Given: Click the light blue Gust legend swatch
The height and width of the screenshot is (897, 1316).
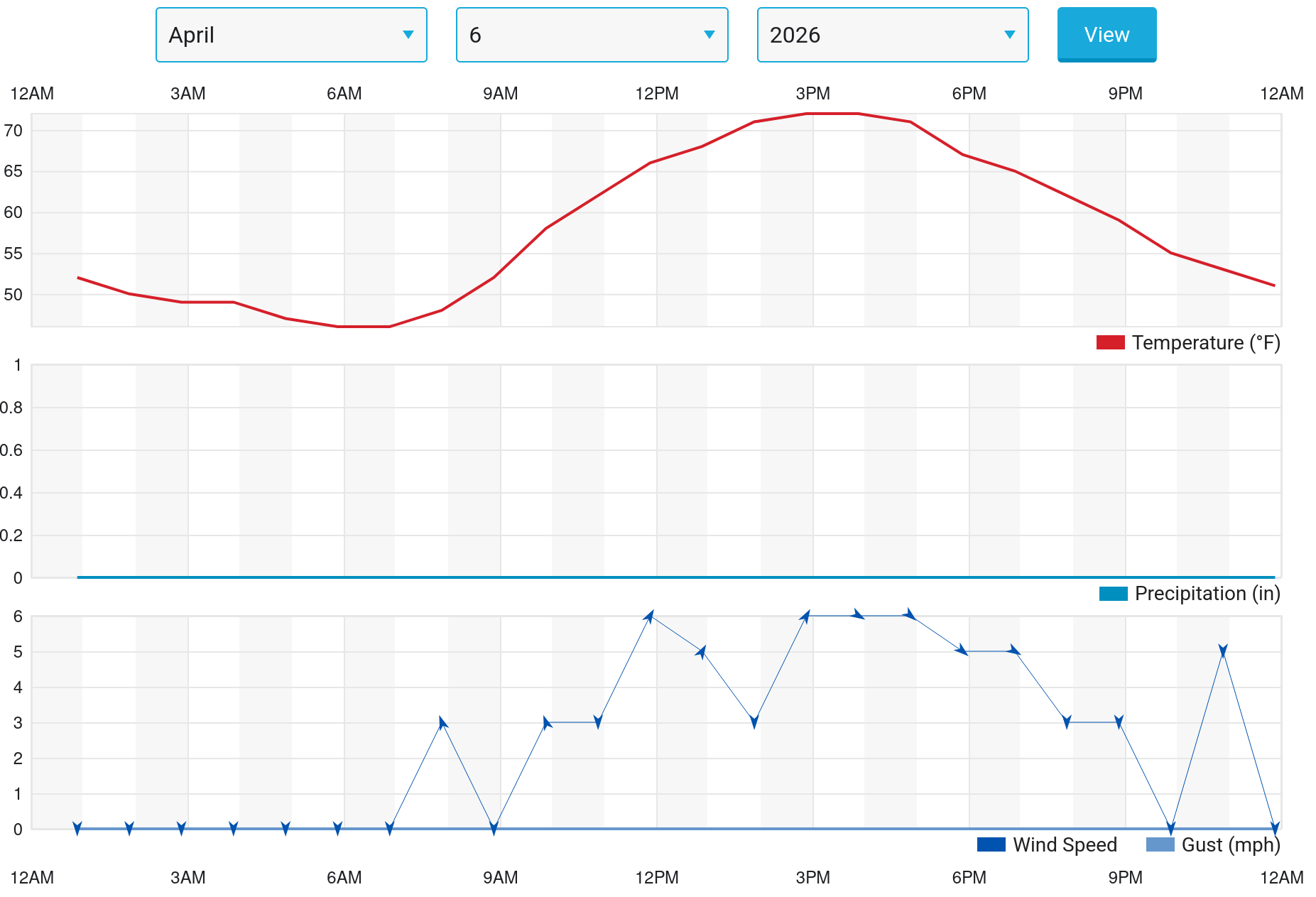Looking at the screenshot, I should pos(1160,844).
